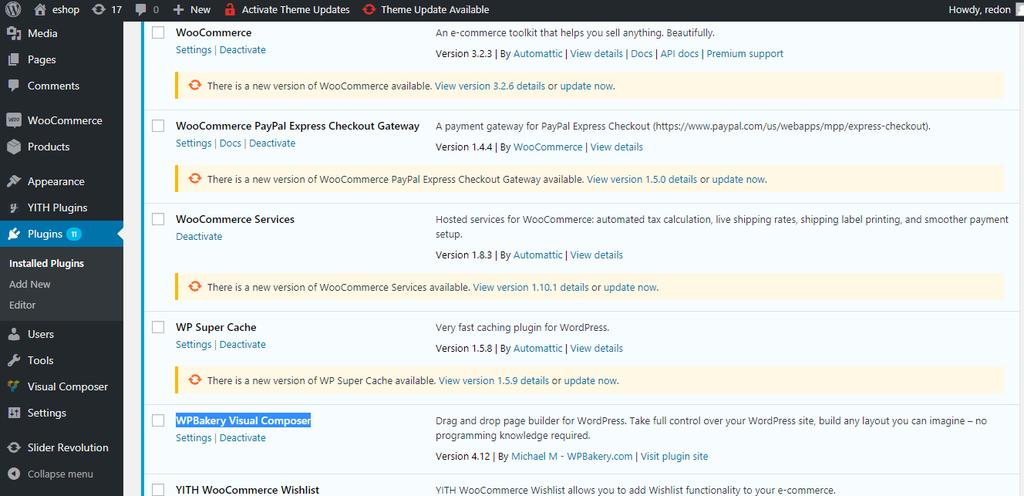Click the Collapse menu arrow icon

click(14, 474)
